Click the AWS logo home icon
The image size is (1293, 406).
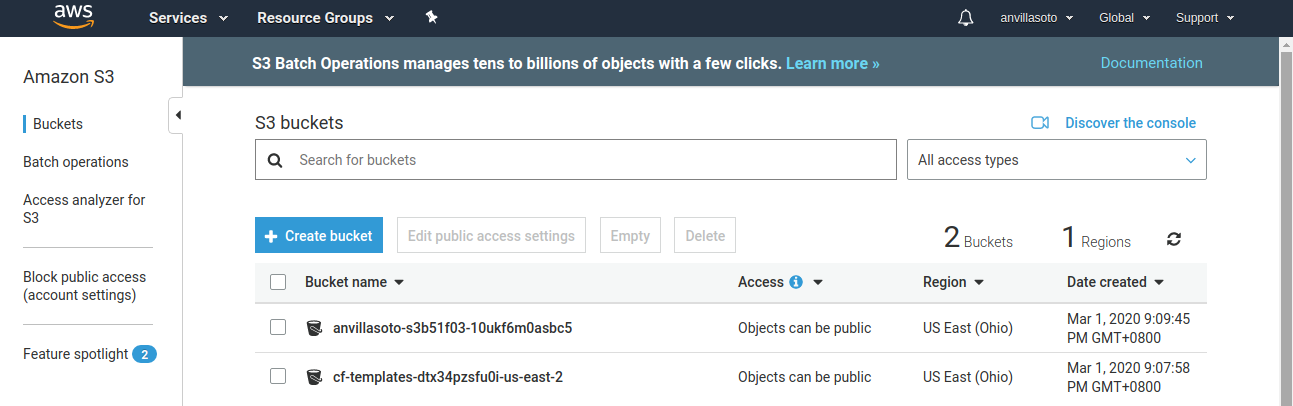(x=73, y=17)
